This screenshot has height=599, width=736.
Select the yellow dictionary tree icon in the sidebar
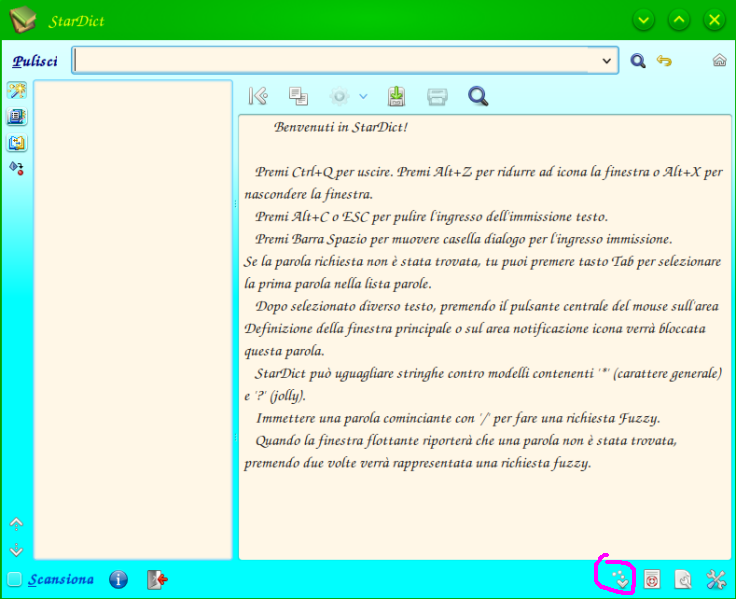click(x=17, y=143)
